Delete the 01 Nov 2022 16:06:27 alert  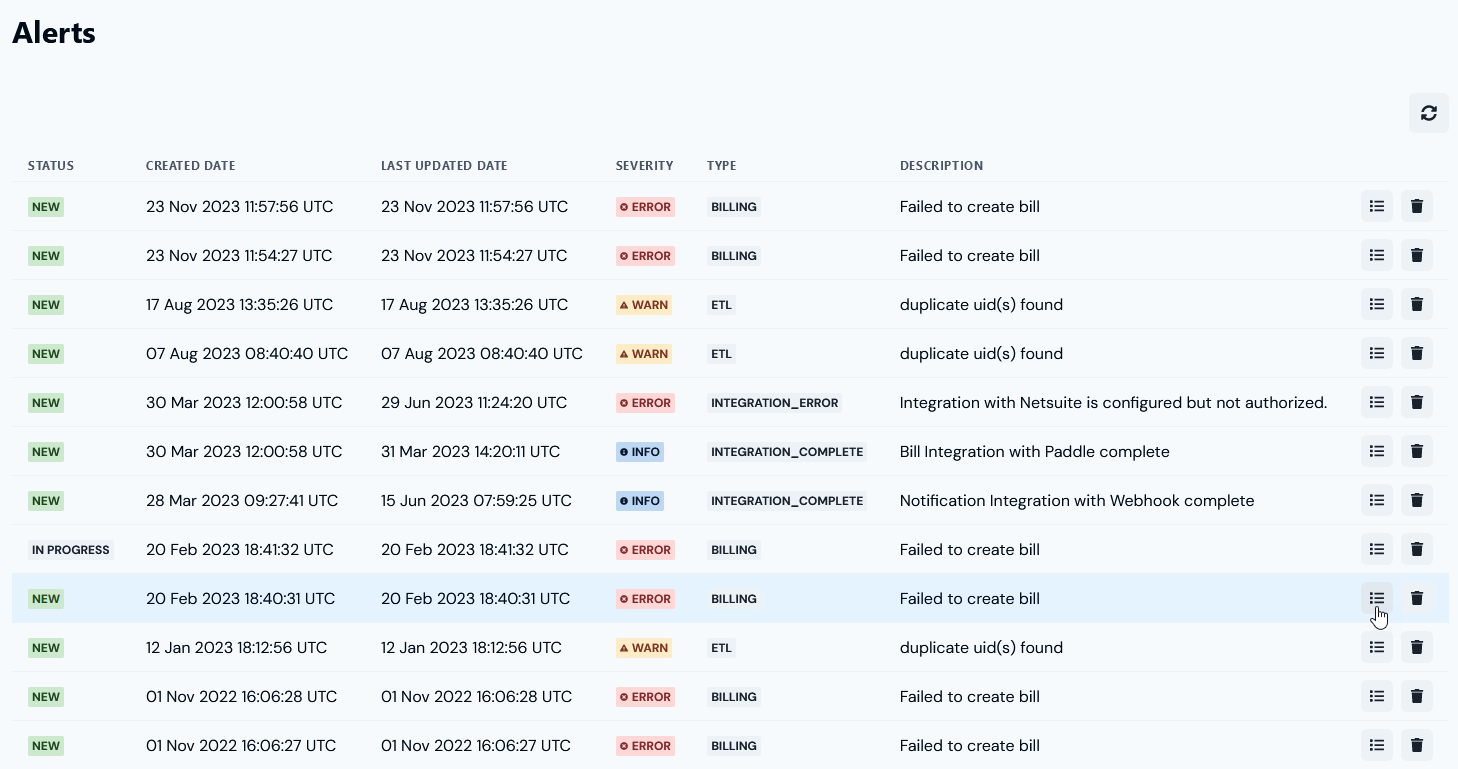1416,746
